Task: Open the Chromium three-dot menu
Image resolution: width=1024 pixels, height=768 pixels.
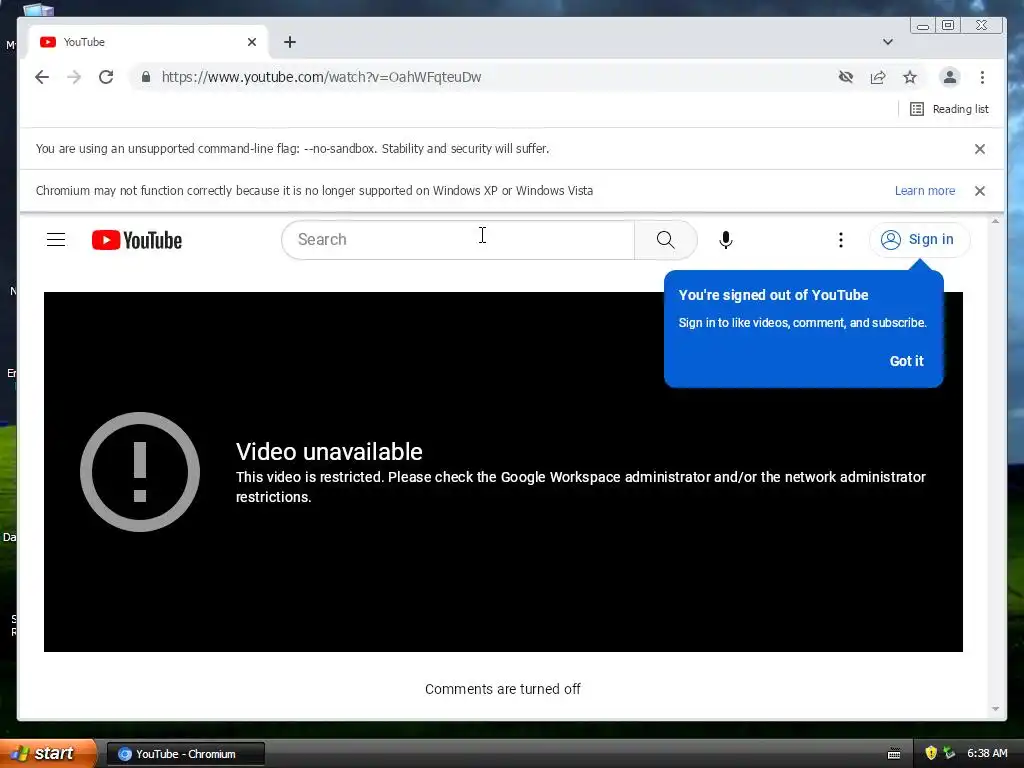Action: tap(982, 77)
